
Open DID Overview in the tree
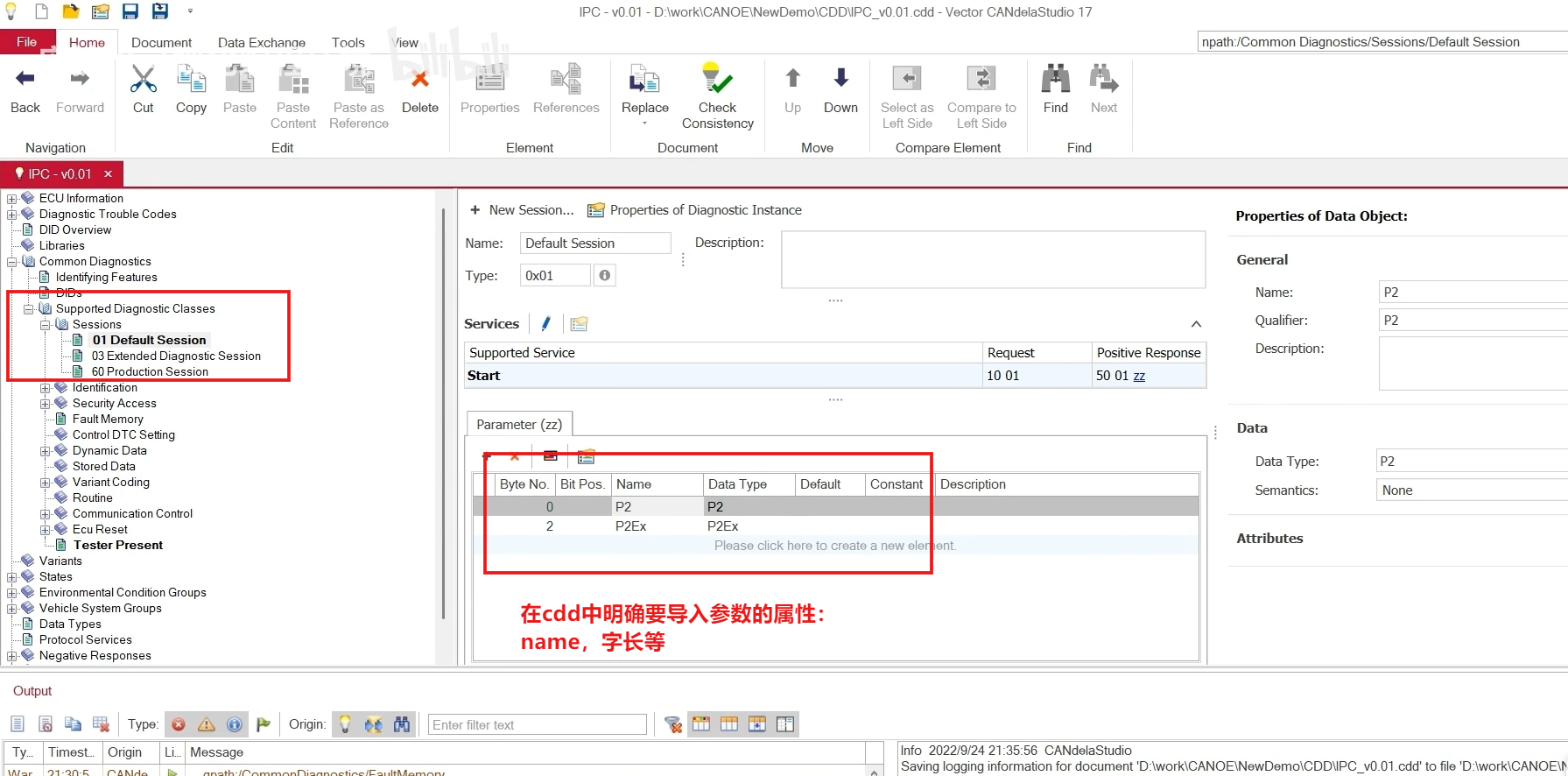click(75, 229)
